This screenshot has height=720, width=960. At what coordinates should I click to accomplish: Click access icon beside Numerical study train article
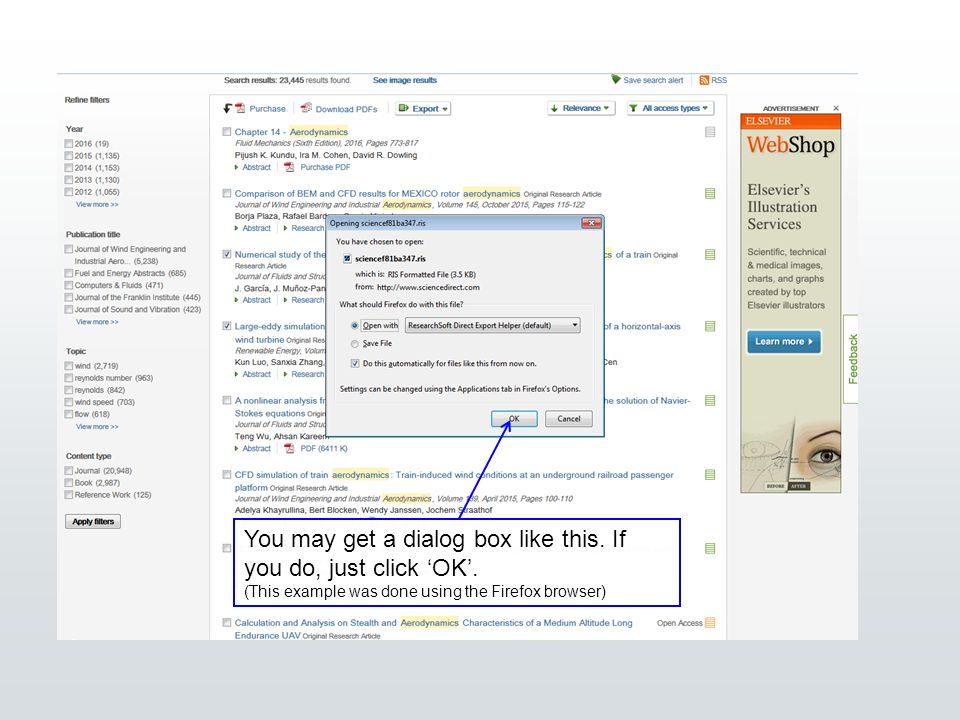tap(710, 255)
